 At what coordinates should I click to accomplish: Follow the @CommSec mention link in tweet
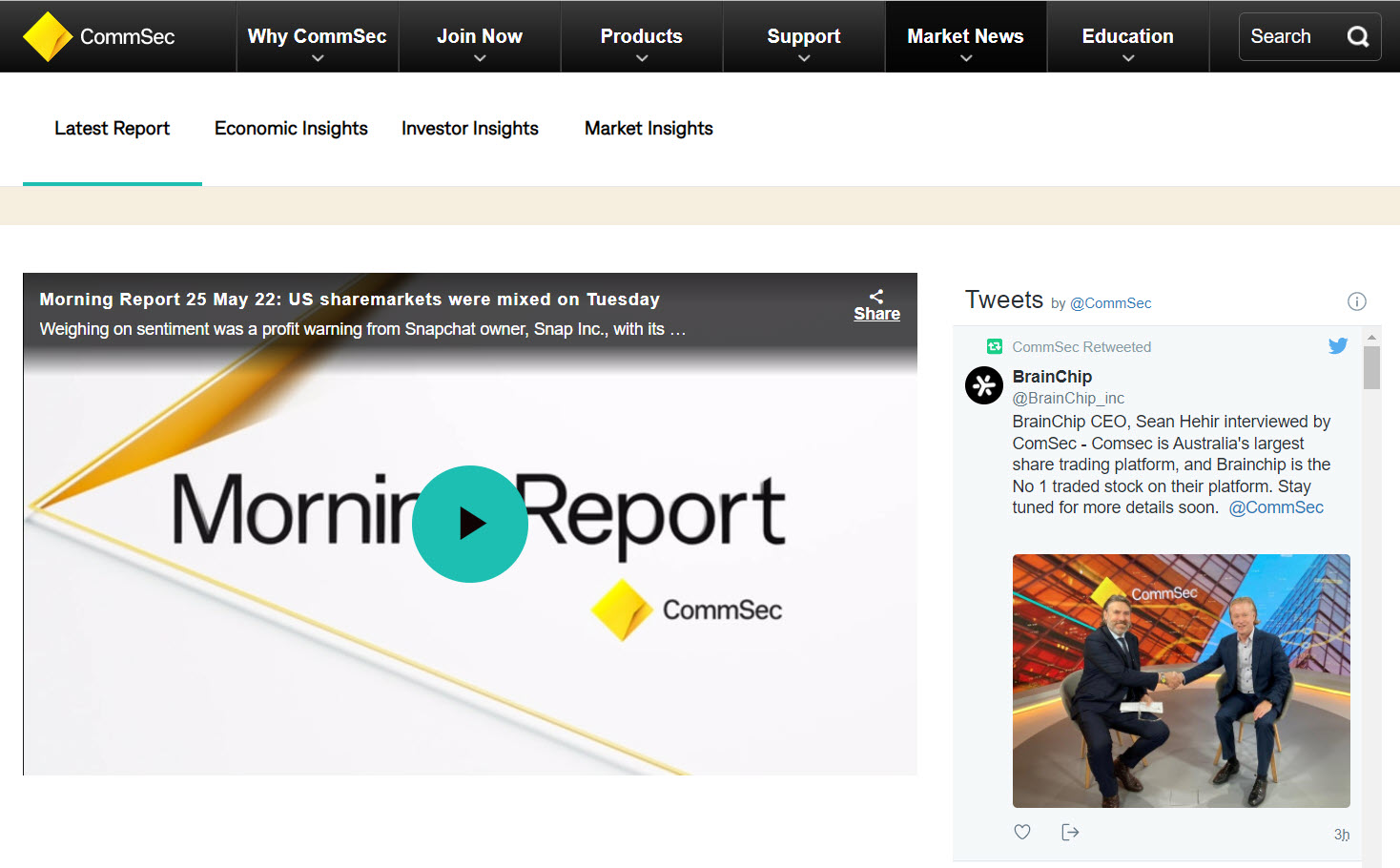click(1275, 507)
